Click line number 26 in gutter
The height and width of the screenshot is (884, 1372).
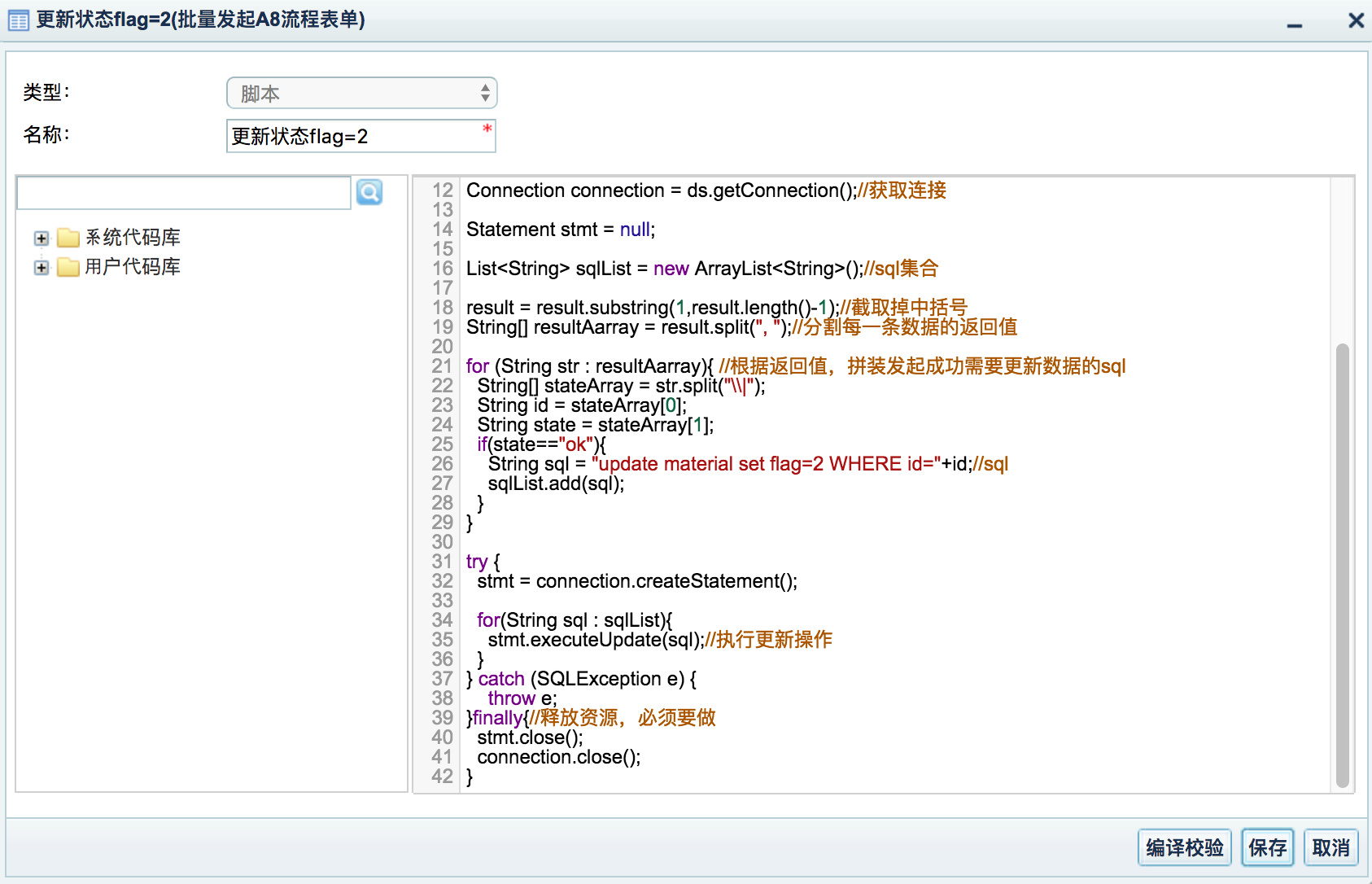(442, 464)
